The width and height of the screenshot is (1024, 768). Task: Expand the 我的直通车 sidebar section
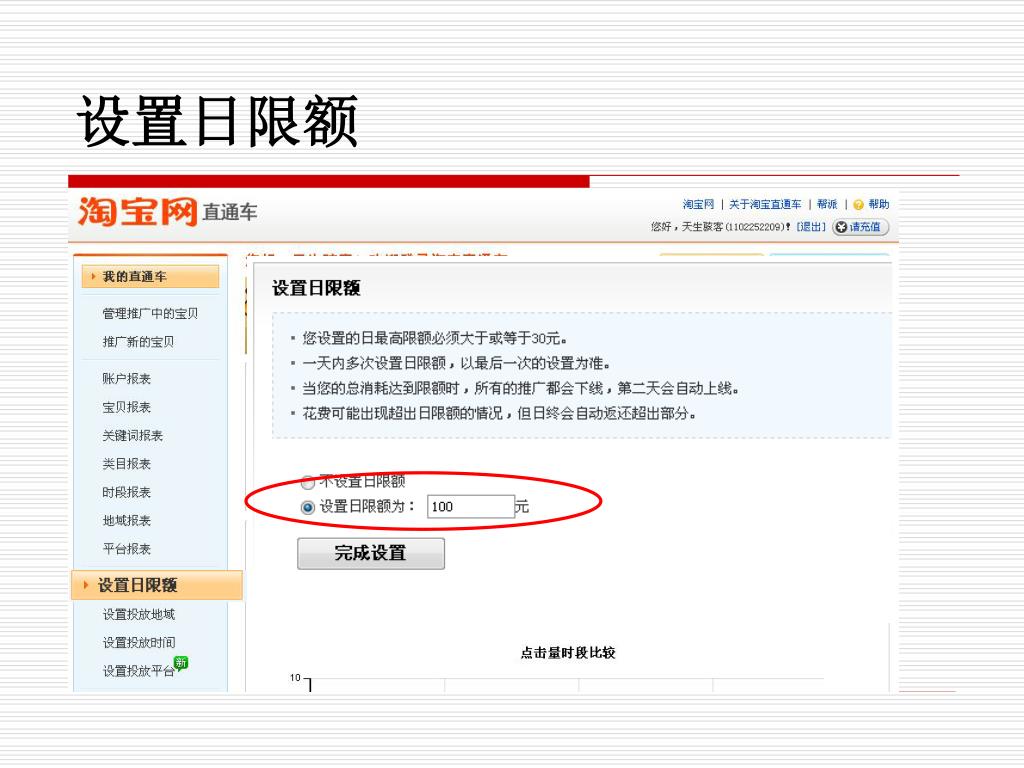[x=150, y=276]
